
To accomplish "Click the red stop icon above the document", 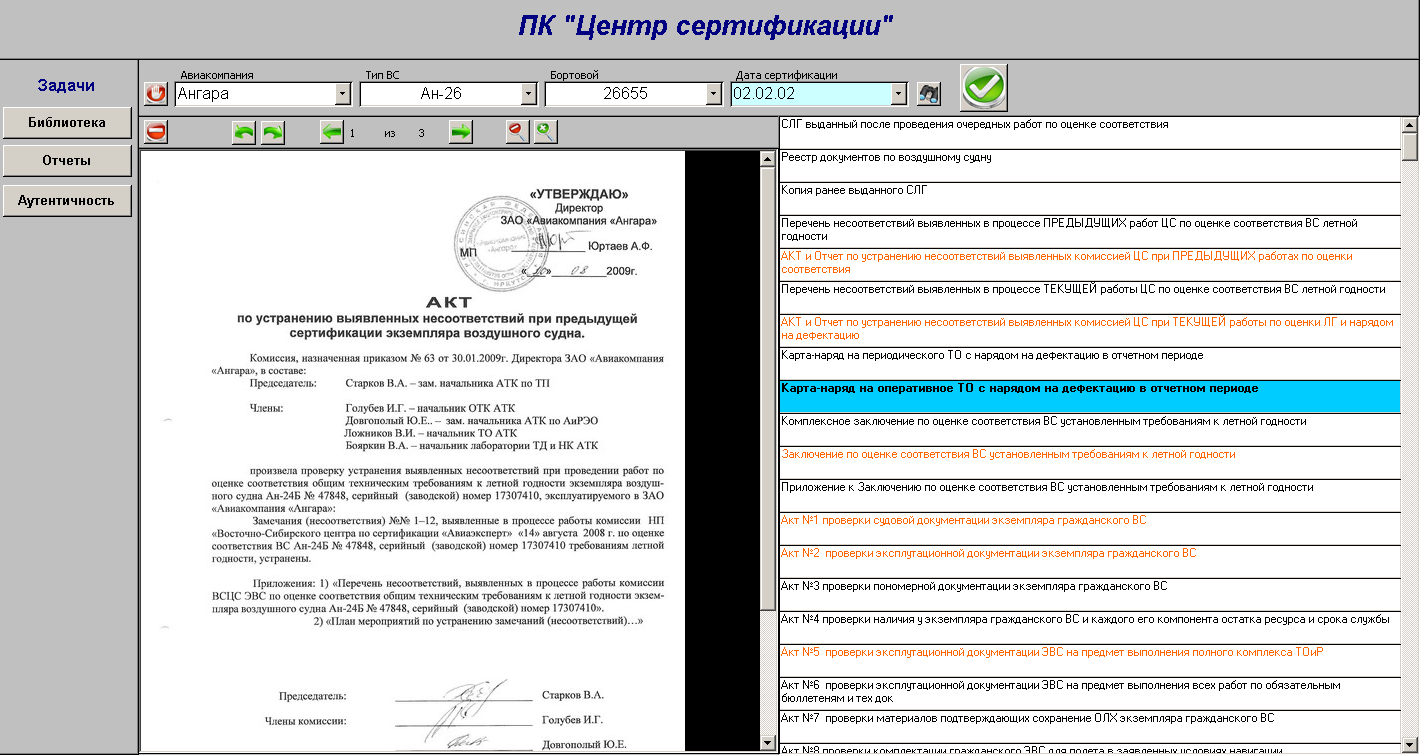I will point(156,132).
